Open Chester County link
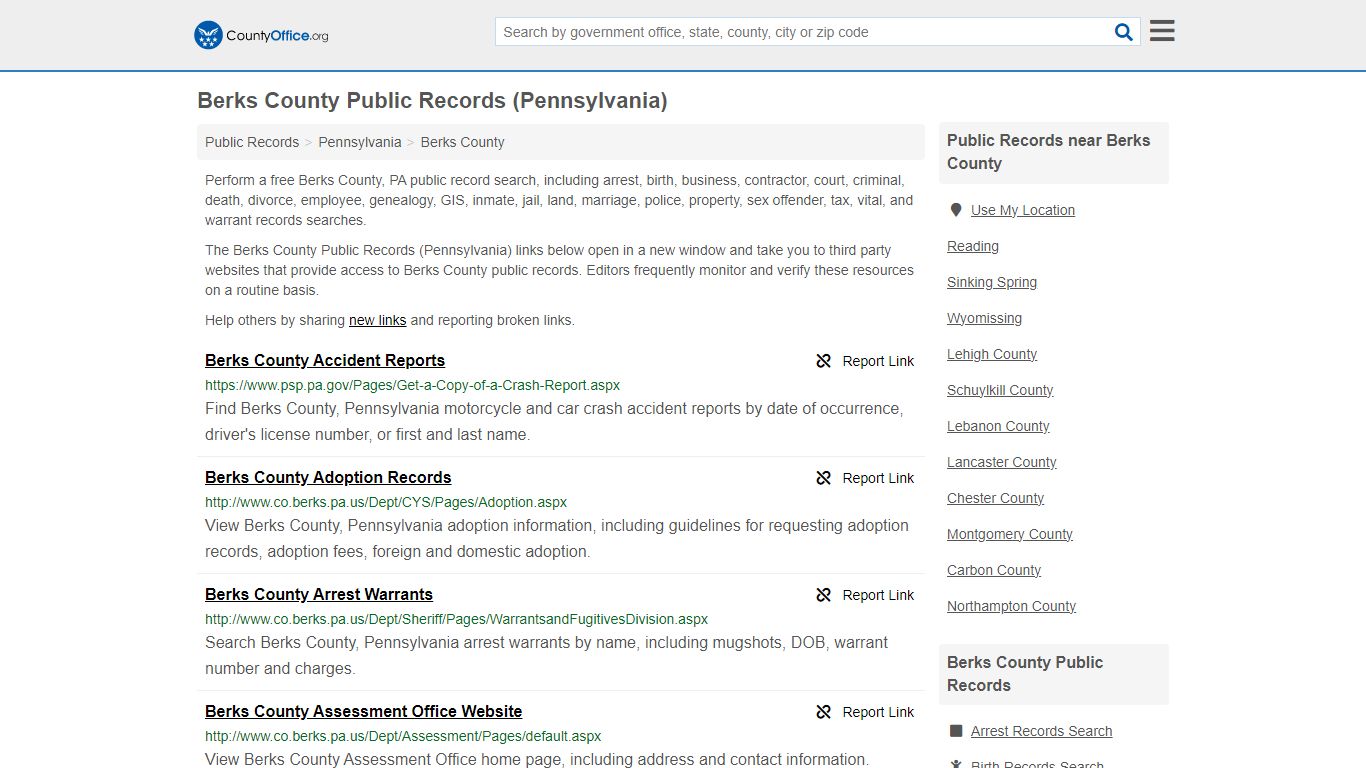 point(995,498)
